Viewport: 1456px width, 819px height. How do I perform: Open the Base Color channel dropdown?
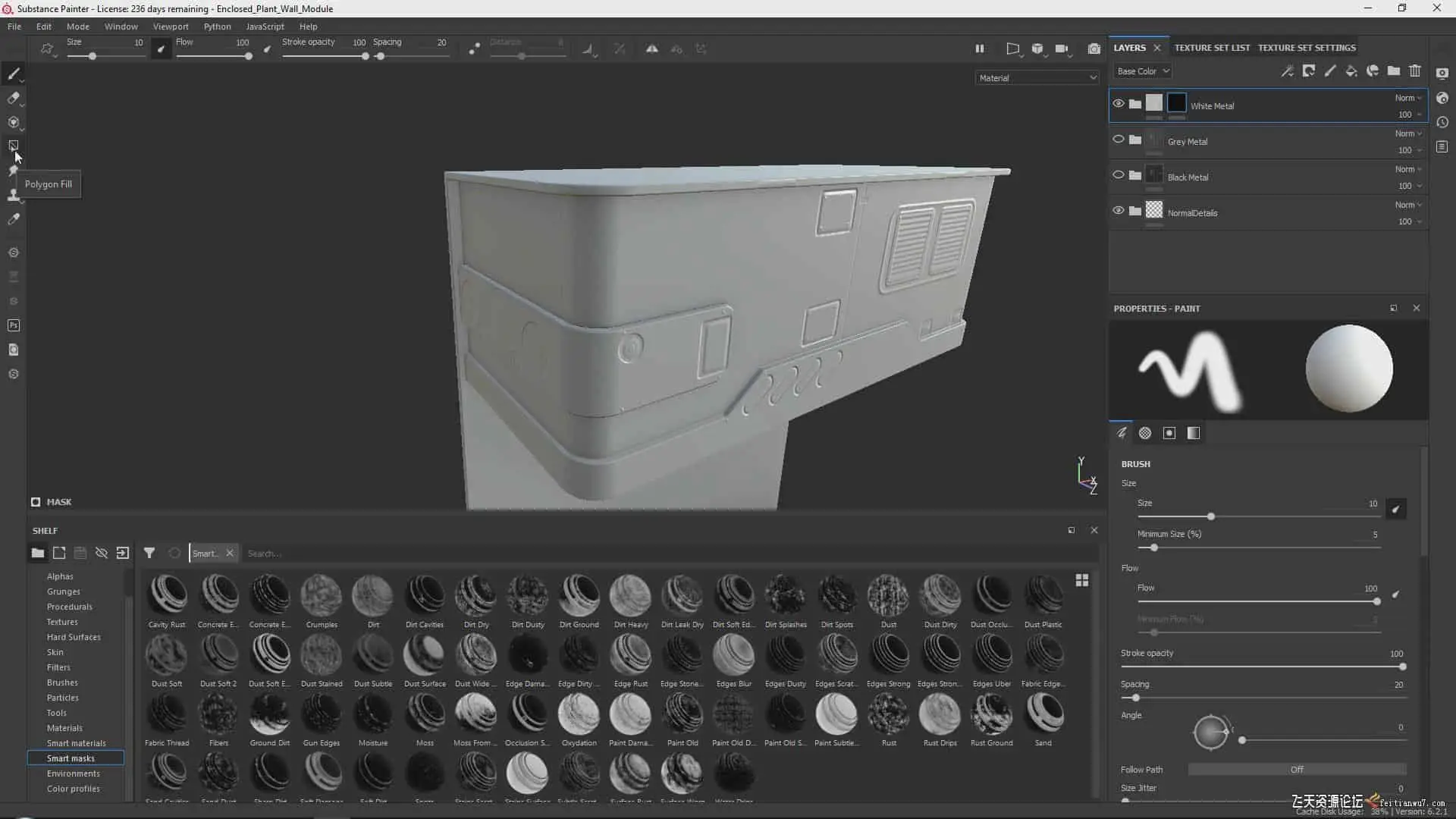(x=1143, y=71)
